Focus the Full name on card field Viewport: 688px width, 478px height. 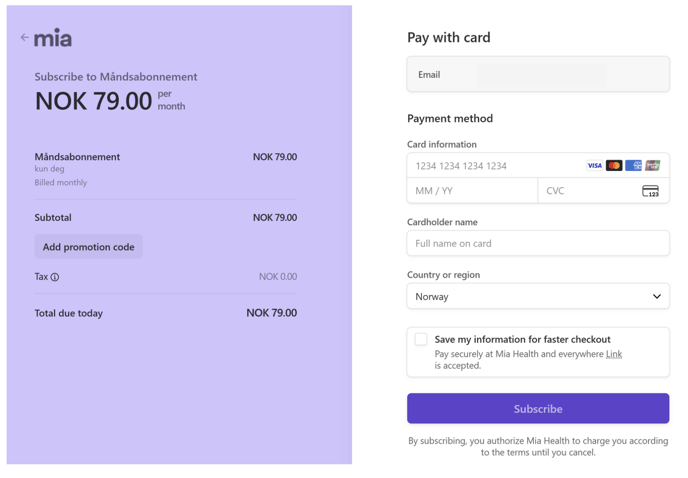tap(537, 243)
